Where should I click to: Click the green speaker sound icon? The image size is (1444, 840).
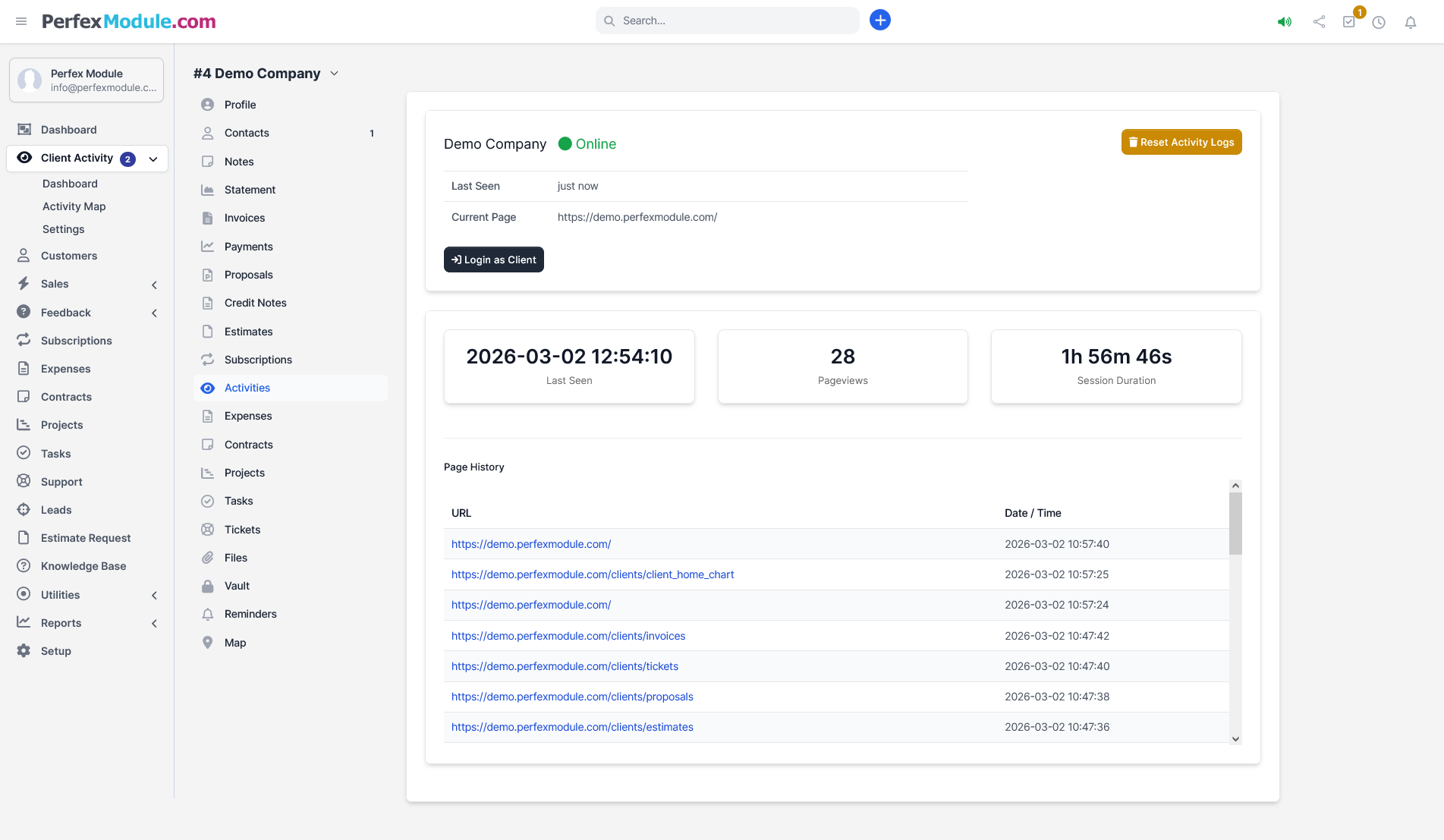[x=1284, y=22]
